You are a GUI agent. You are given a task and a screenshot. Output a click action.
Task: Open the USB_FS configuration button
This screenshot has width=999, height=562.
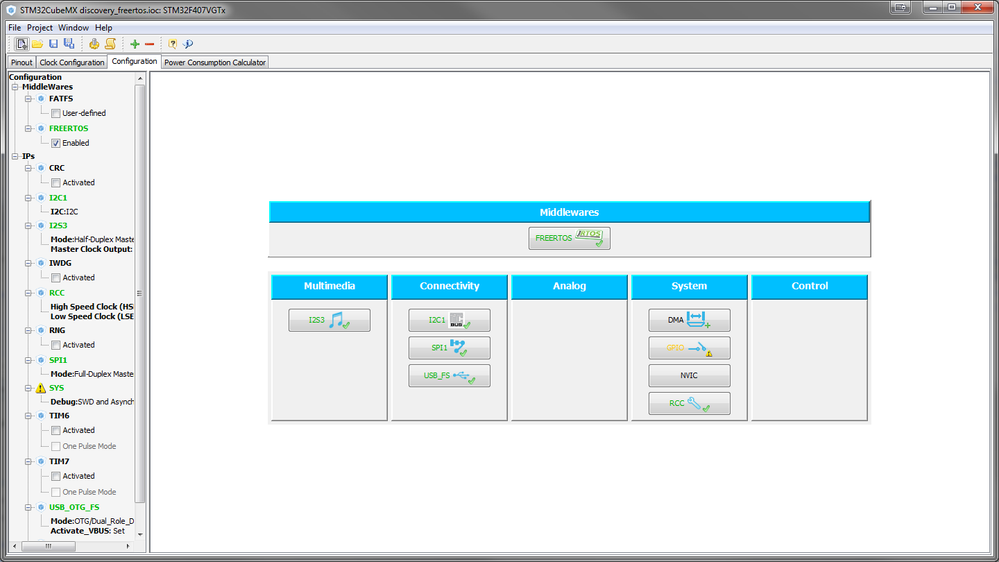[x=449, y=376]
